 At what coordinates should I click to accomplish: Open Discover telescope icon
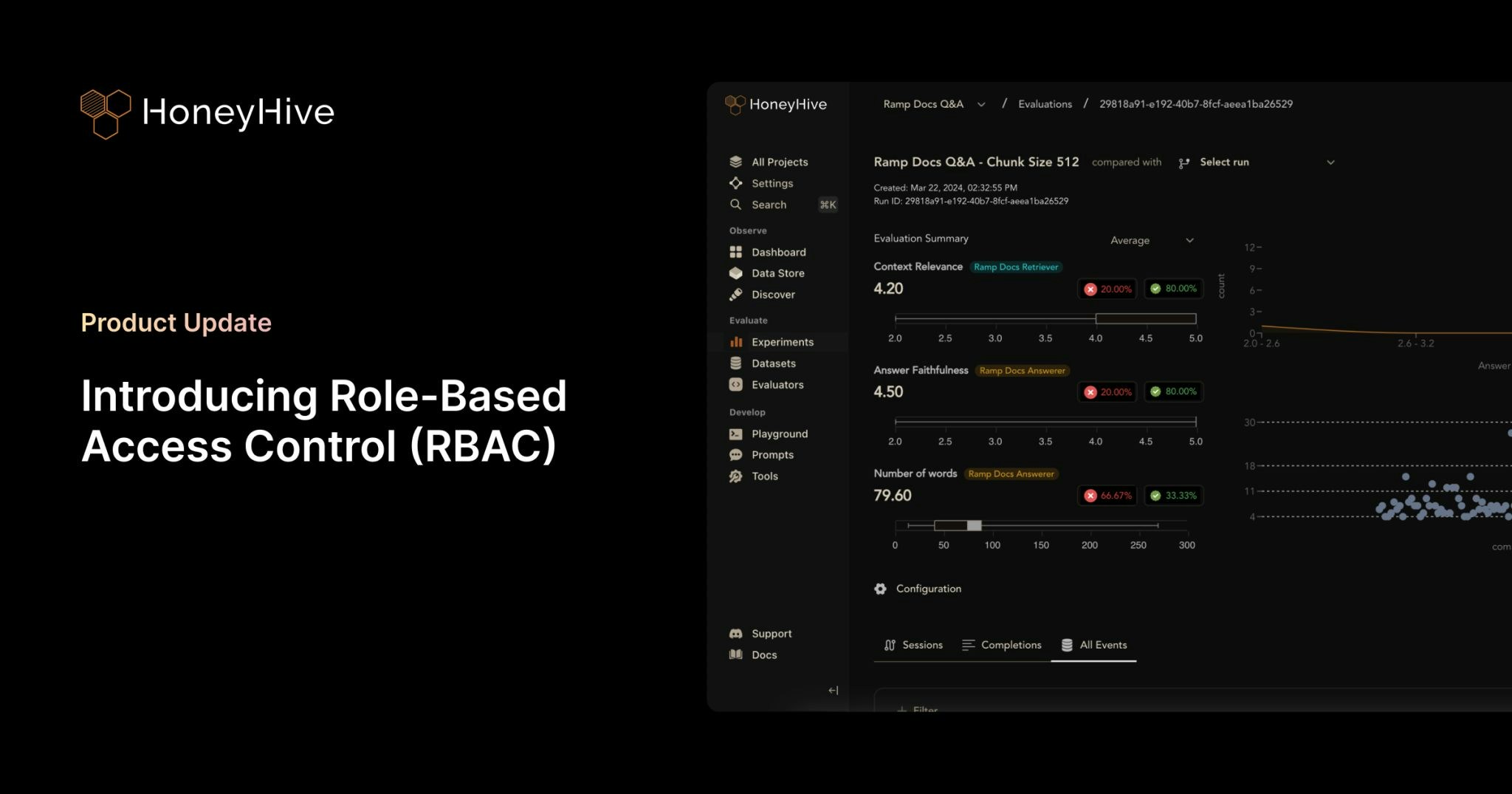tap(735, 295)
